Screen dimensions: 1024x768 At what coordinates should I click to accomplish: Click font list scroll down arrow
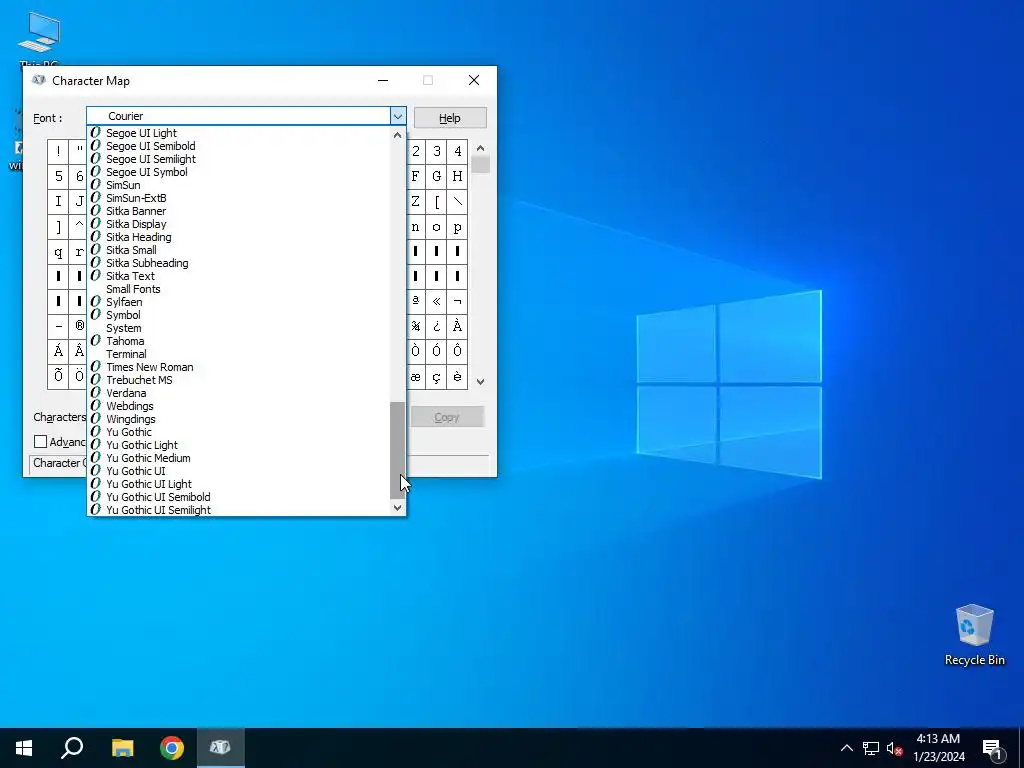pyautogui.click(x=398, y=507)
